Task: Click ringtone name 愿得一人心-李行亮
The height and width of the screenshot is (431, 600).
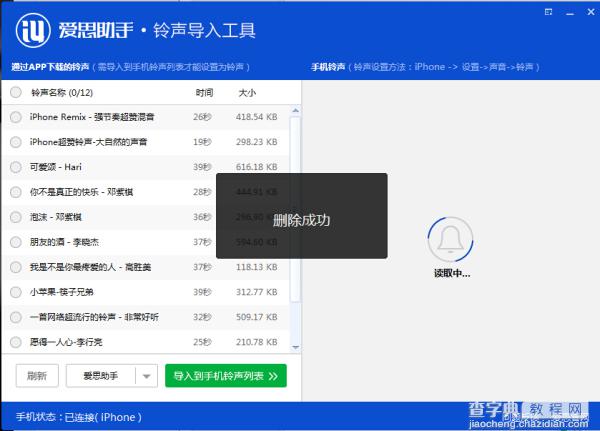Action: click(66, 342)
